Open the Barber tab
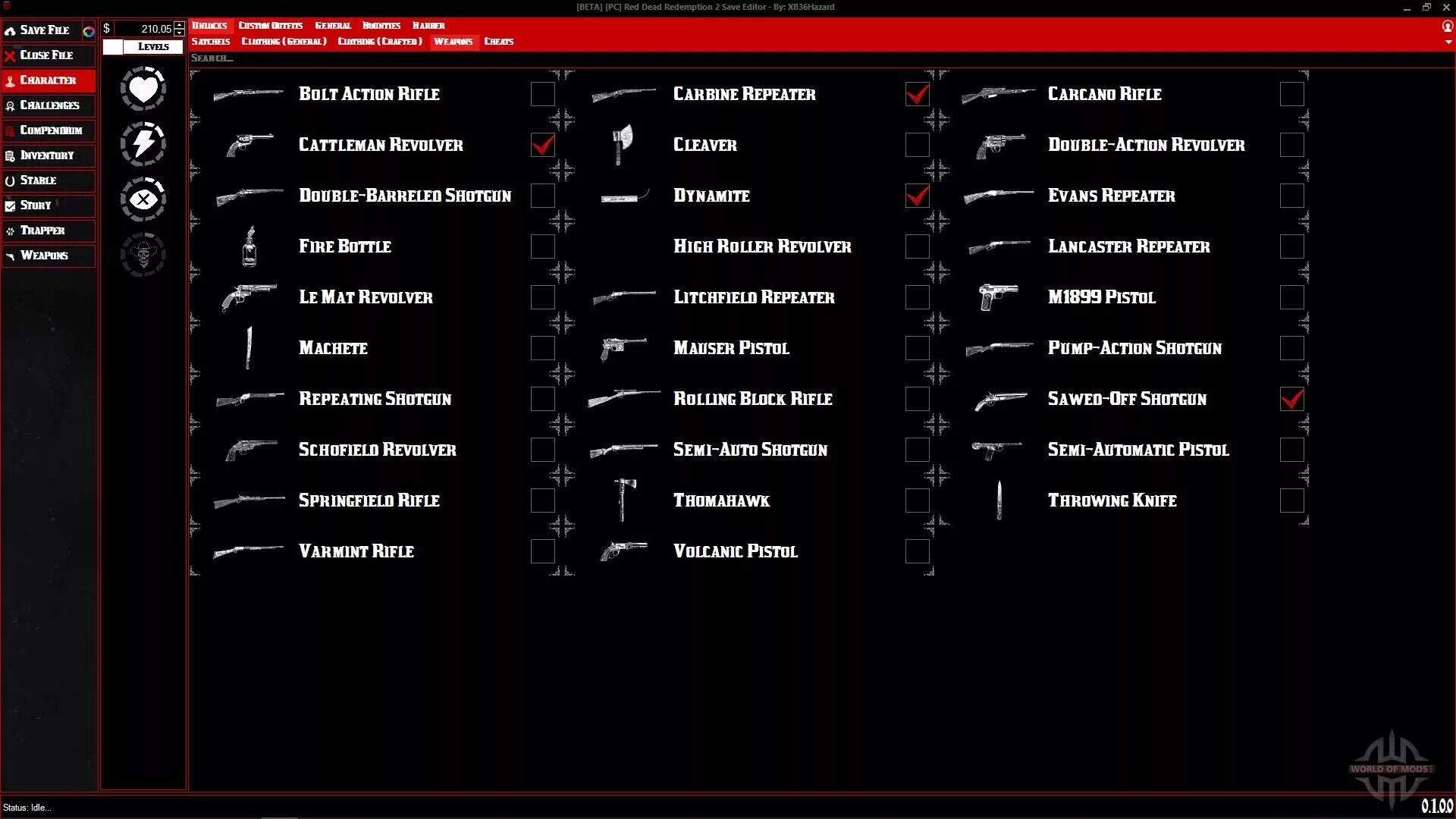 click(428, 25)
